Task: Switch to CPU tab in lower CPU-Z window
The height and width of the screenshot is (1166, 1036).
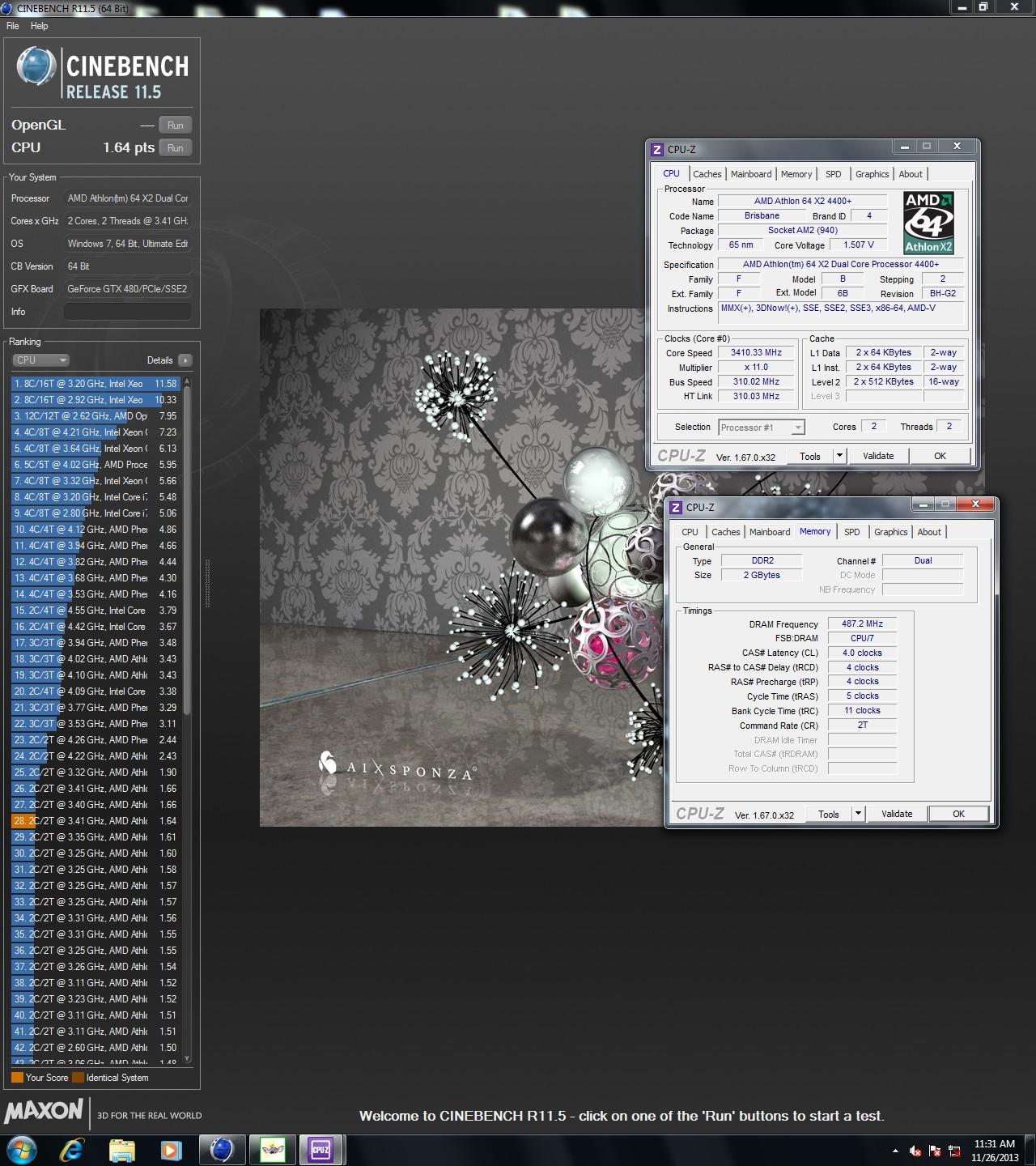Action: tap(690, 532)
